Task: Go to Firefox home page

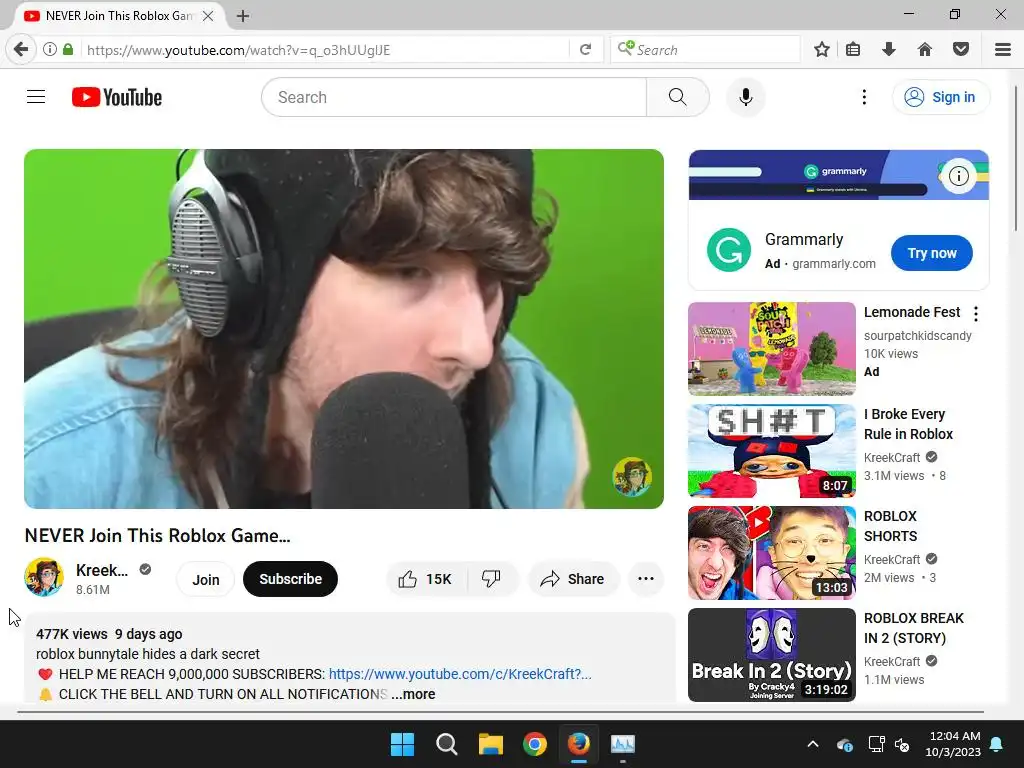Action: 925,50
